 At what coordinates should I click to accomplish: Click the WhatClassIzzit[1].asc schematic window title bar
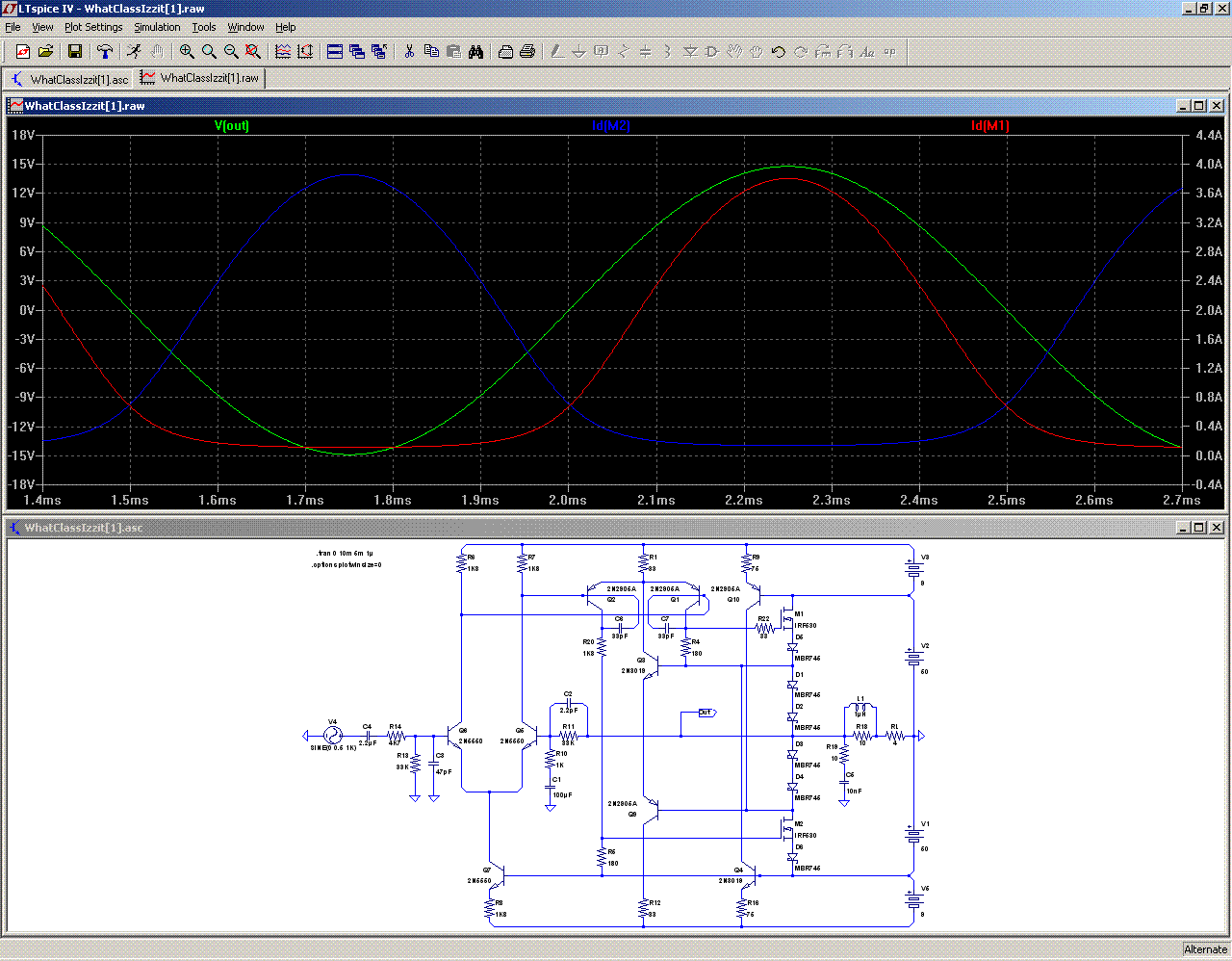pos(616,528)
